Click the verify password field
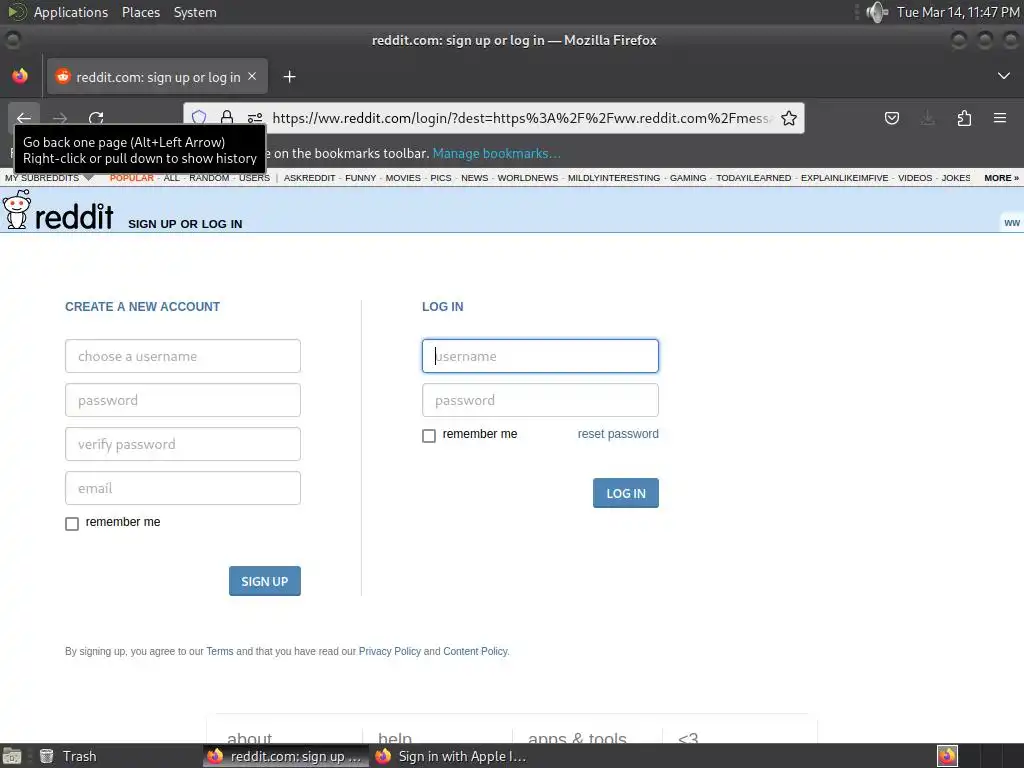The width and height of the screenshot is (1024, 768). pos(183,444)
